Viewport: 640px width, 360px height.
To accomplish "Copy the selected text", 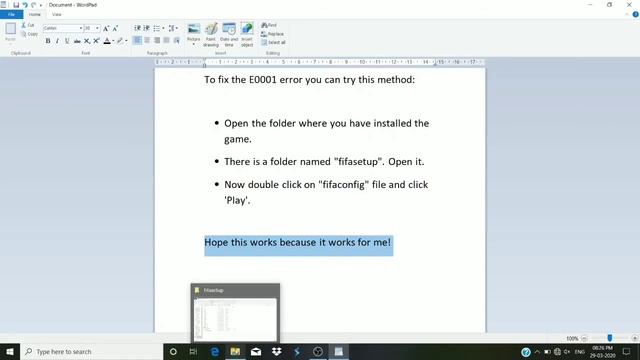I will coord(29,34).
